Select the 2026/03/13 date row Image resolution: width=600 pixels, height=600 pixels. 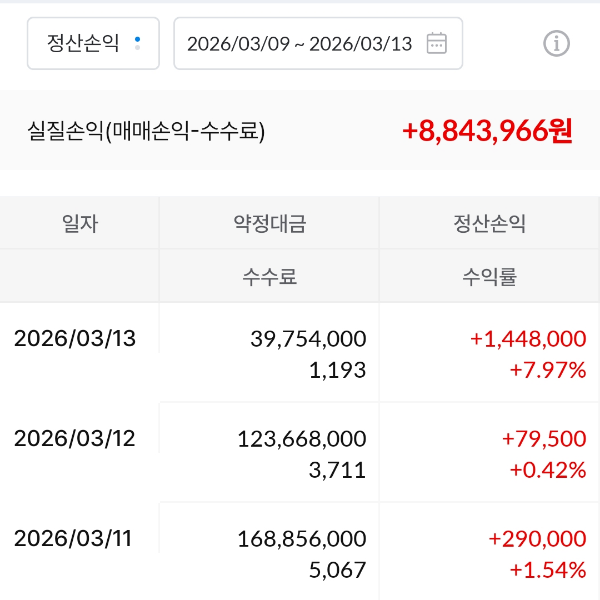74,338
